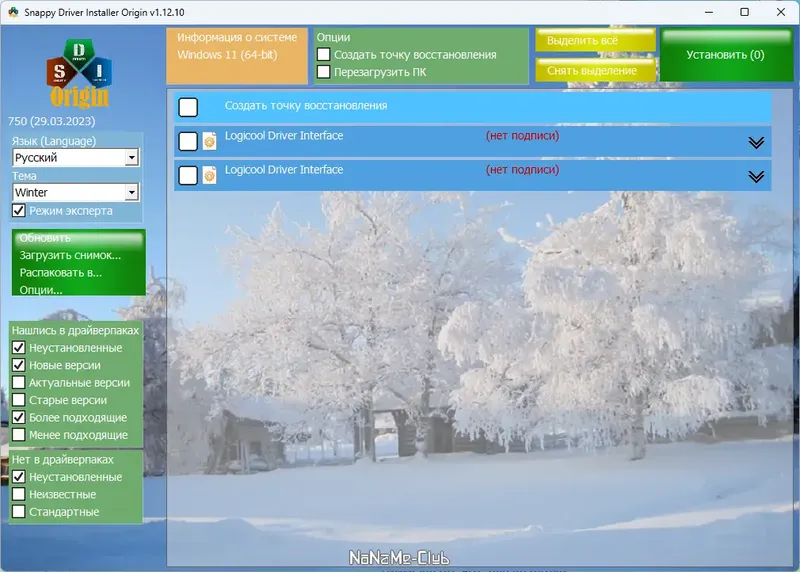Tick the restore point checkbox in driver list

[188, 107]
